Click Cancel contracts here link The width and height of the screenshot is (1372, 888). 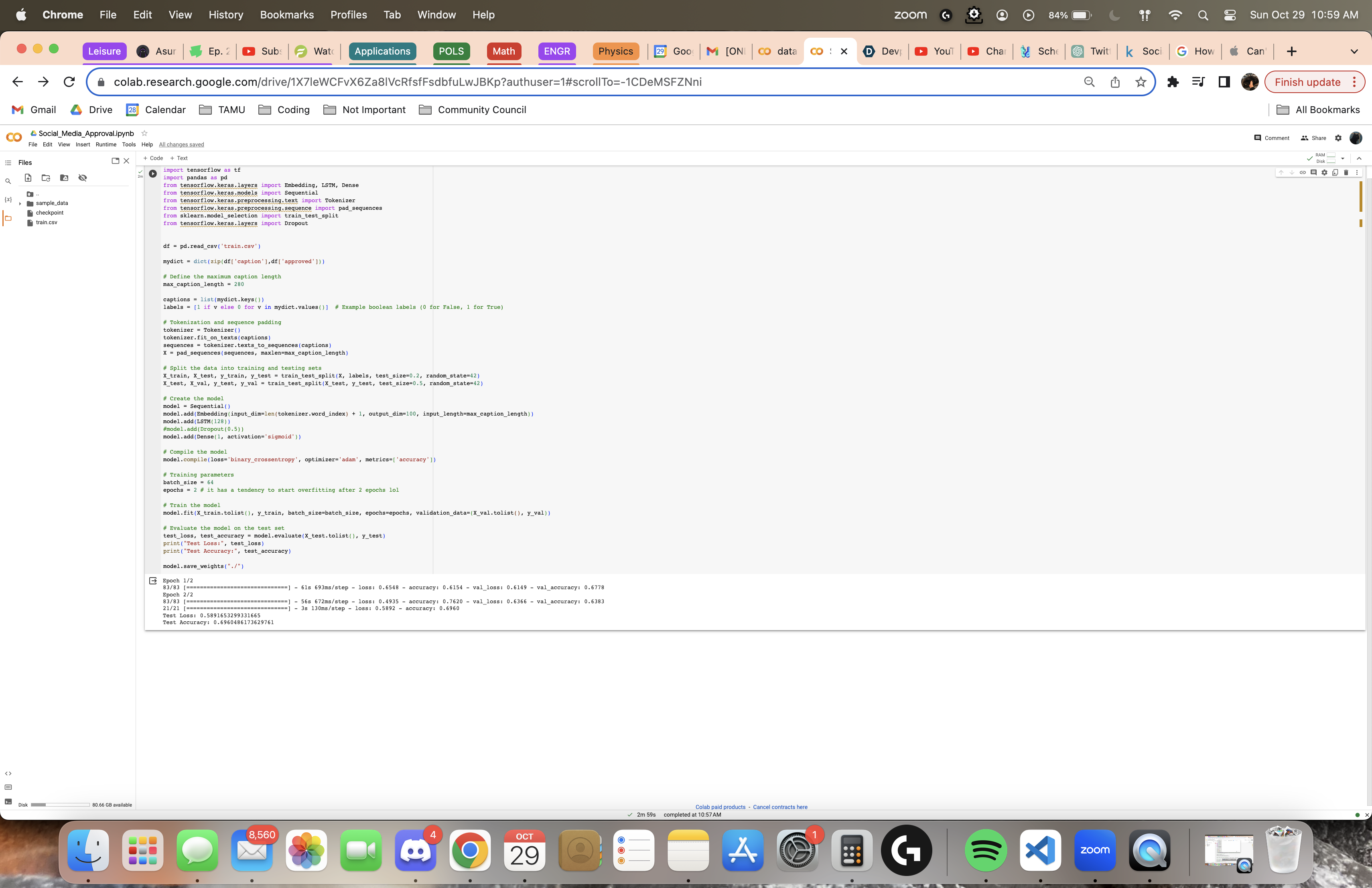780,807
